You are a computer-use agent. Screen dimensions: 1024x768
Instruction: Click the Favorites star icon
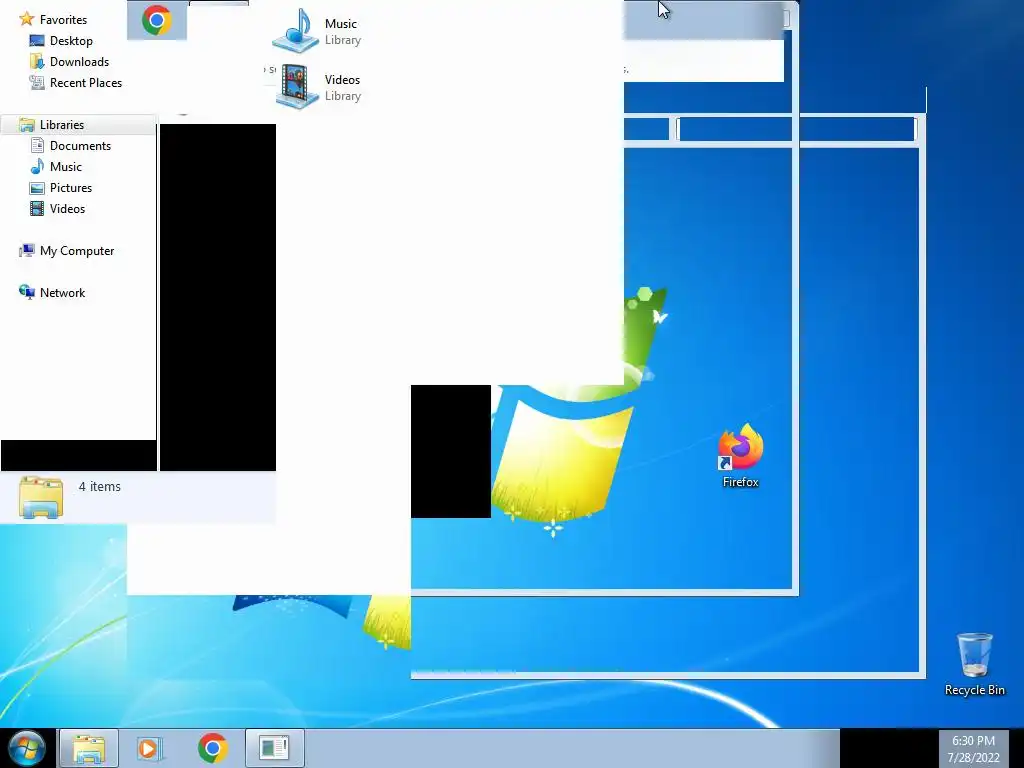(27, 19)
